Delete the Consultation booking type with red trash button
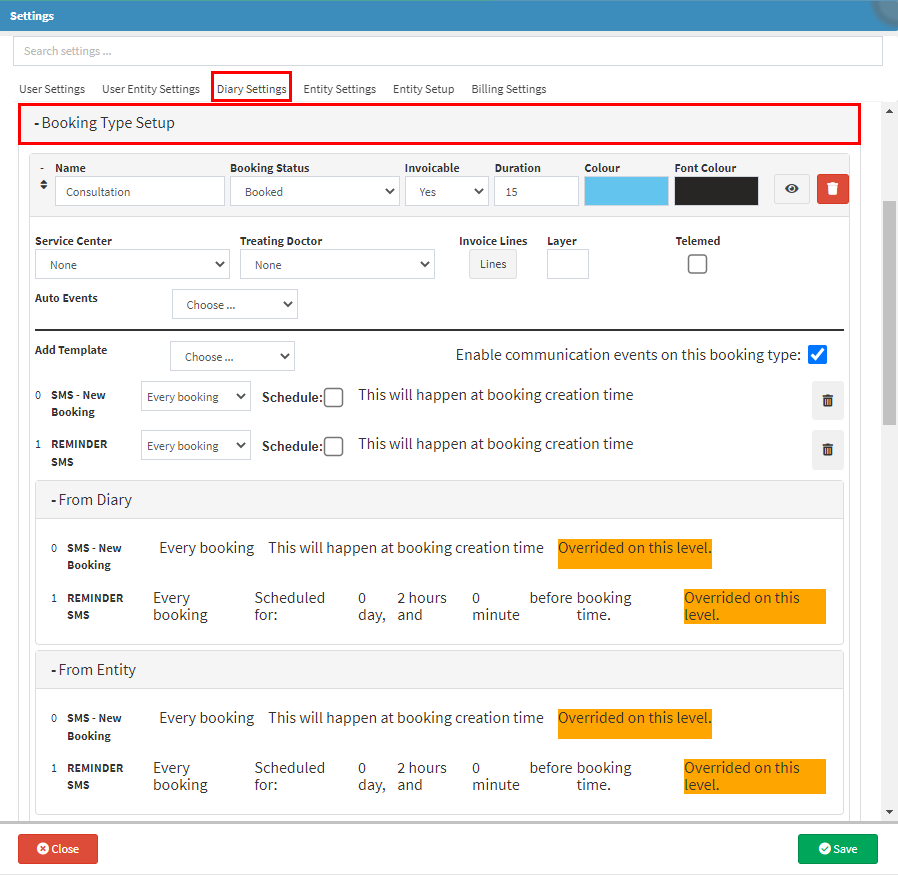The height and width of the screenshot is (875, 898). (x=832, y=189)
